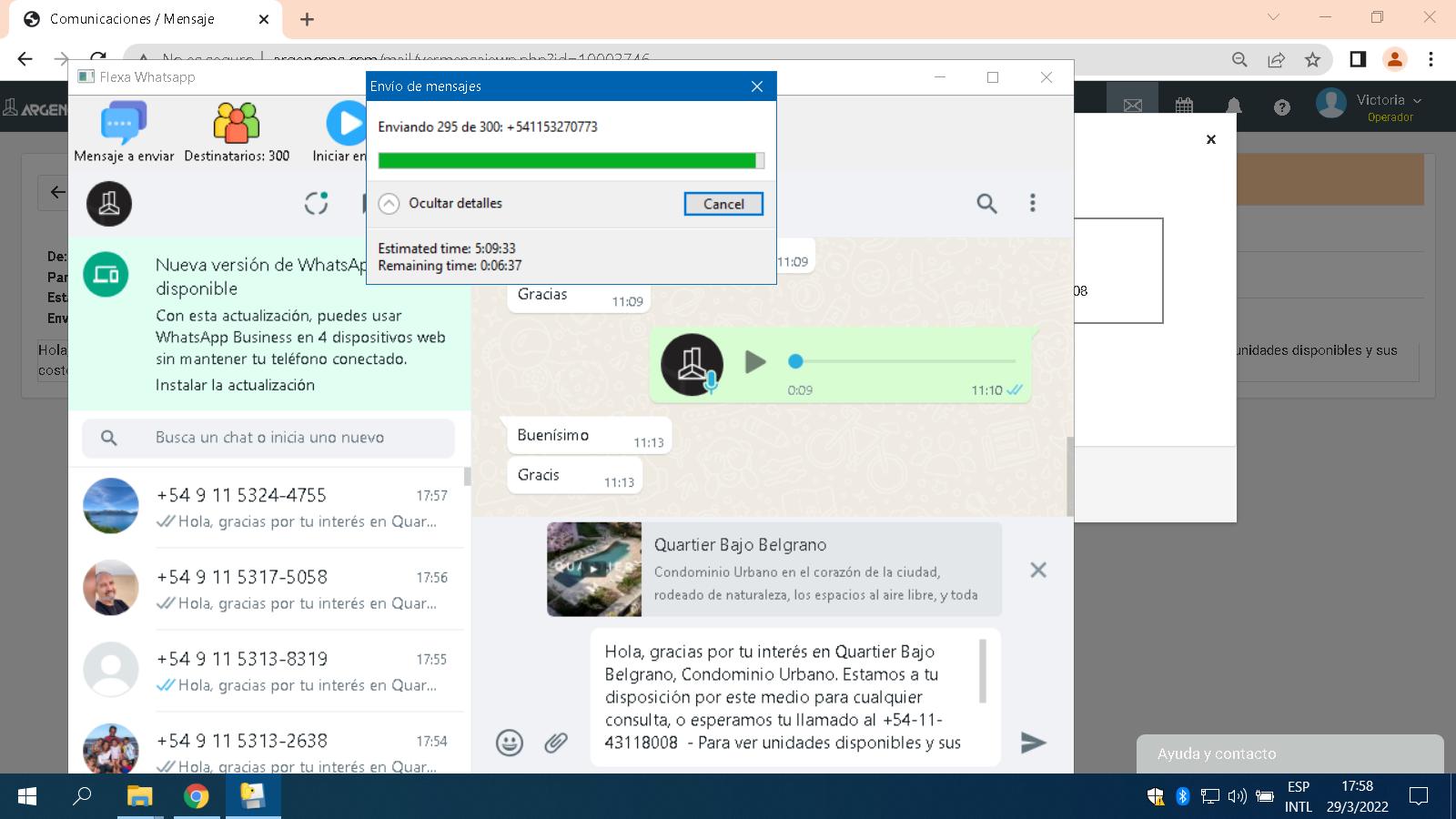This screenshot has height=819, width=1456.
Task: Click the browser share icon
Action: 1276,59
